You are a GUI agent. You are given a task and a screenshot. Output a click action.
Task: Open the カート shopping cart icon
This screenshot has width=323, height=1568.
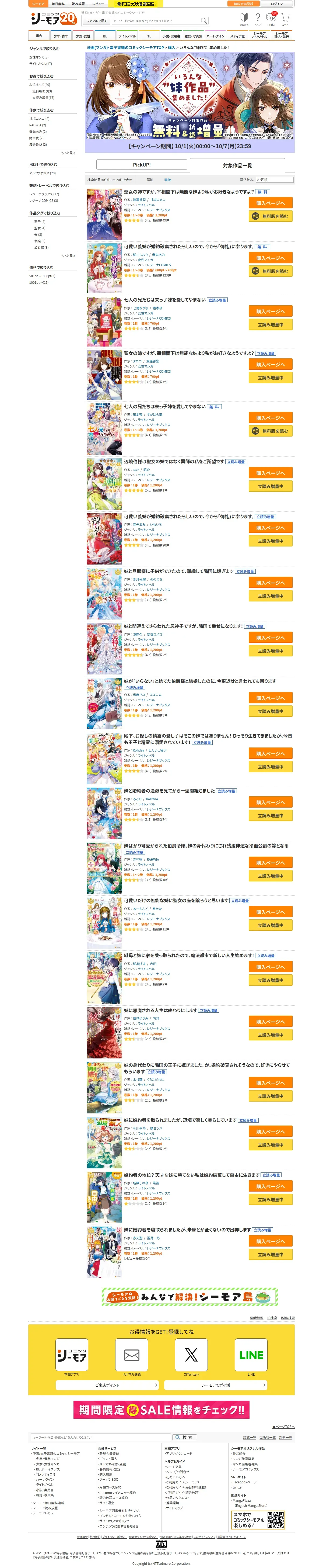pos(285,19)
